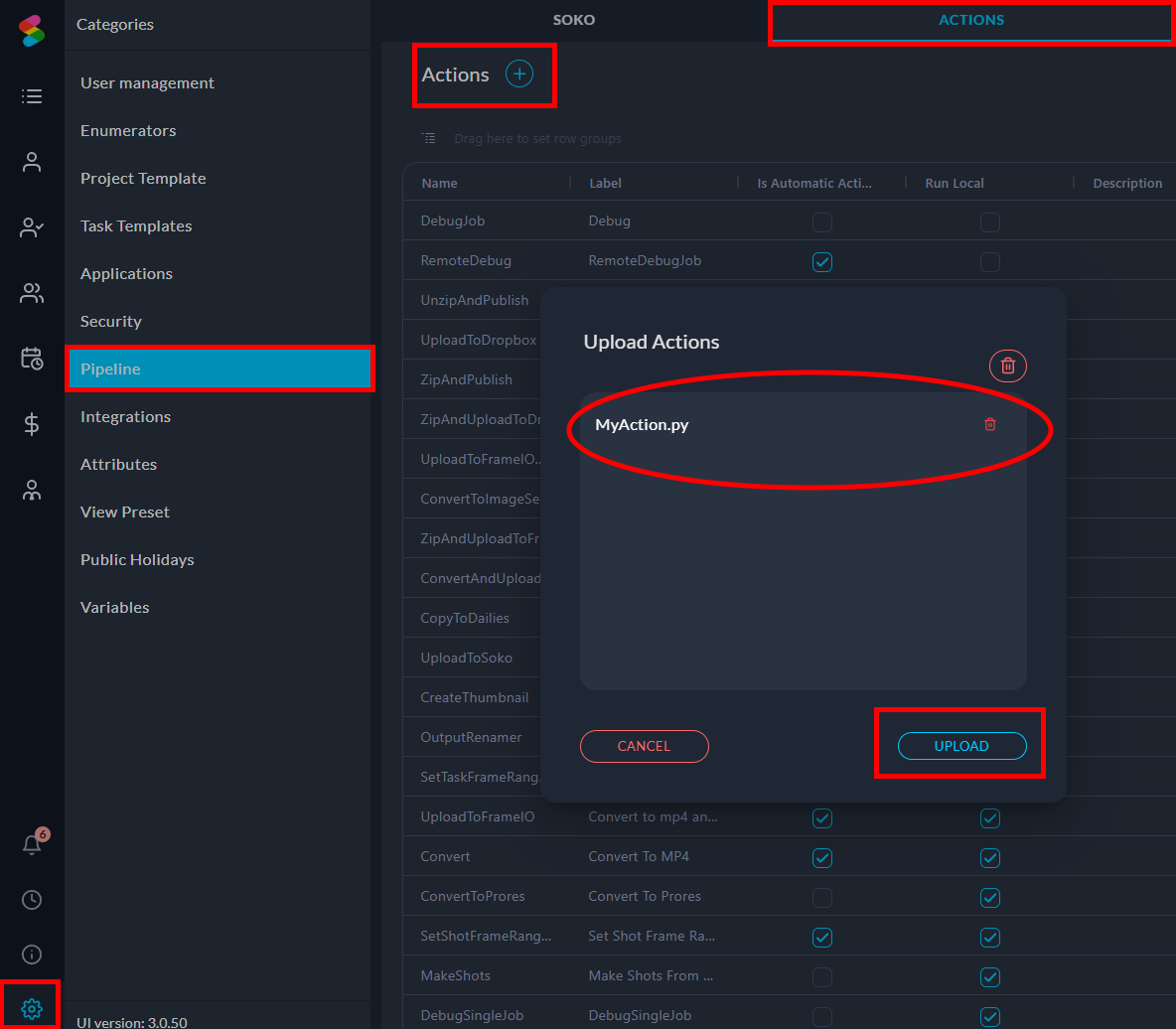Screen dimensions: 1176x1029
Task: Select the Pipeline category
Action: pyautogui.click(x=220, y=369)
